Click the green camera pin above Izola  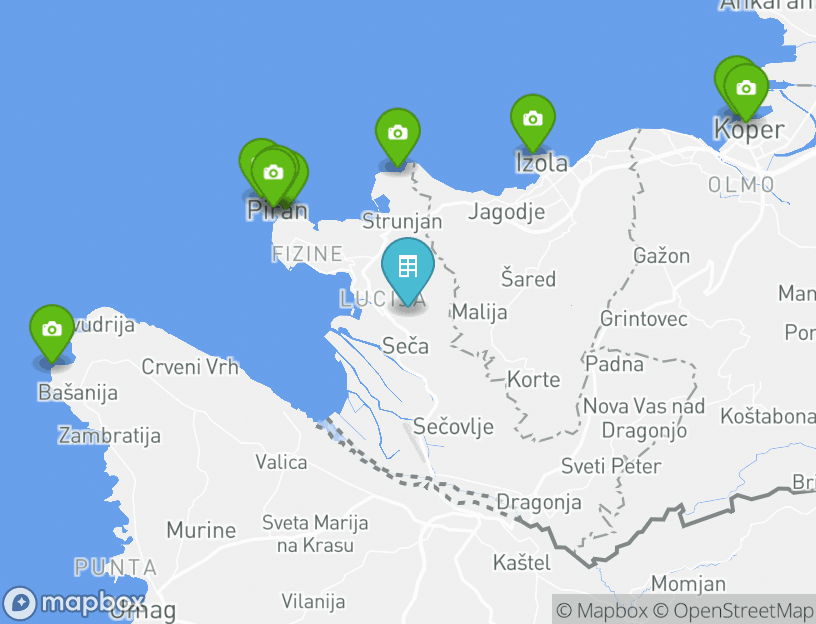point(532,122)
